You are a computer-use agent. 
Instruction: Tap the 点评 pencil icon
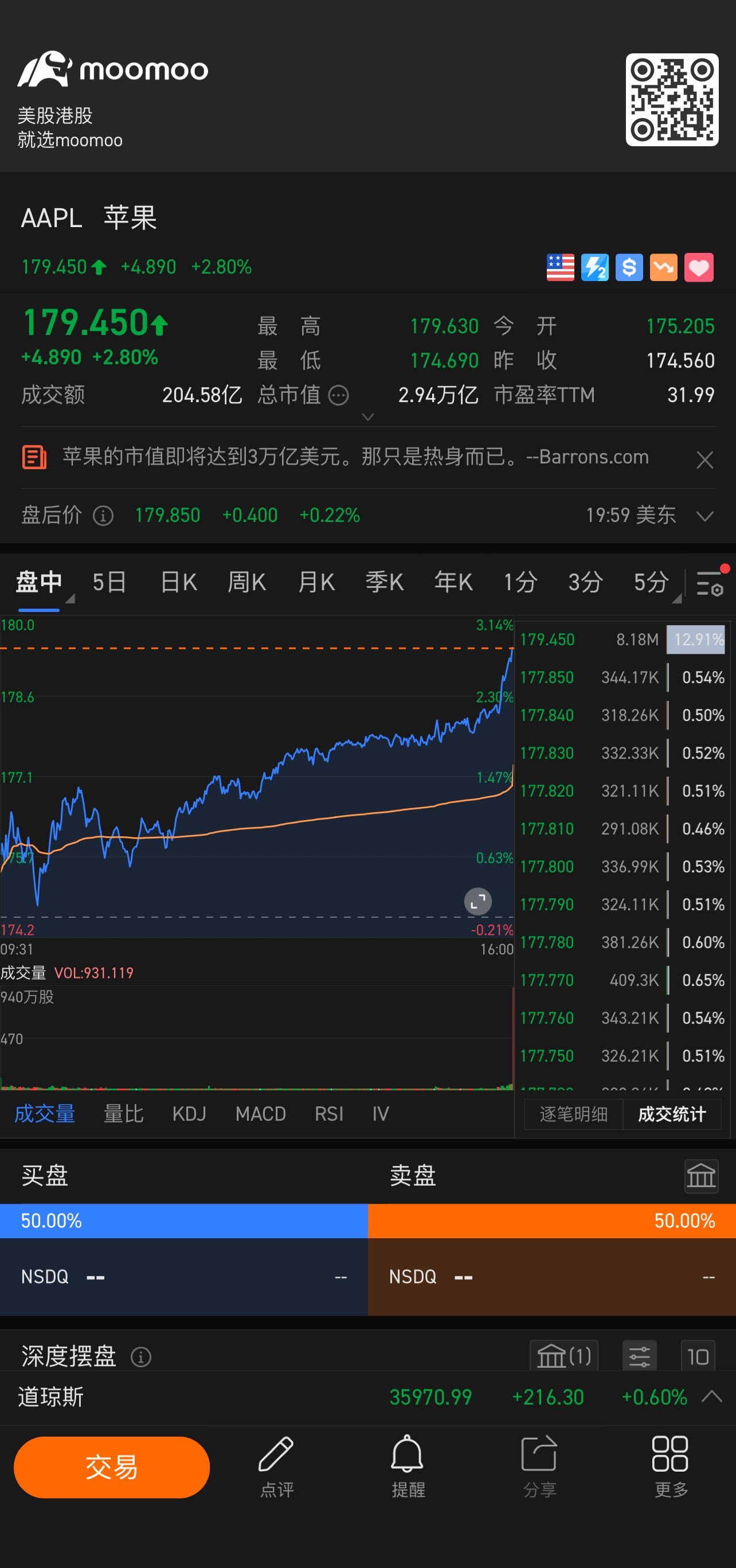pyautogui.click(x=277, y=1466)
